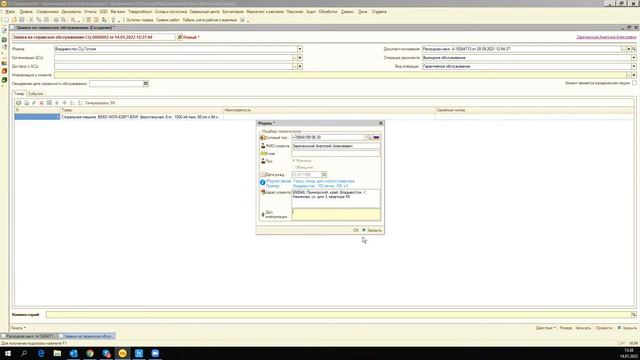The width and height of the screenshot is (640, 360).
Task: Launch Edge from taskbar
Action: pyautogui.click(x=41, y=353)
